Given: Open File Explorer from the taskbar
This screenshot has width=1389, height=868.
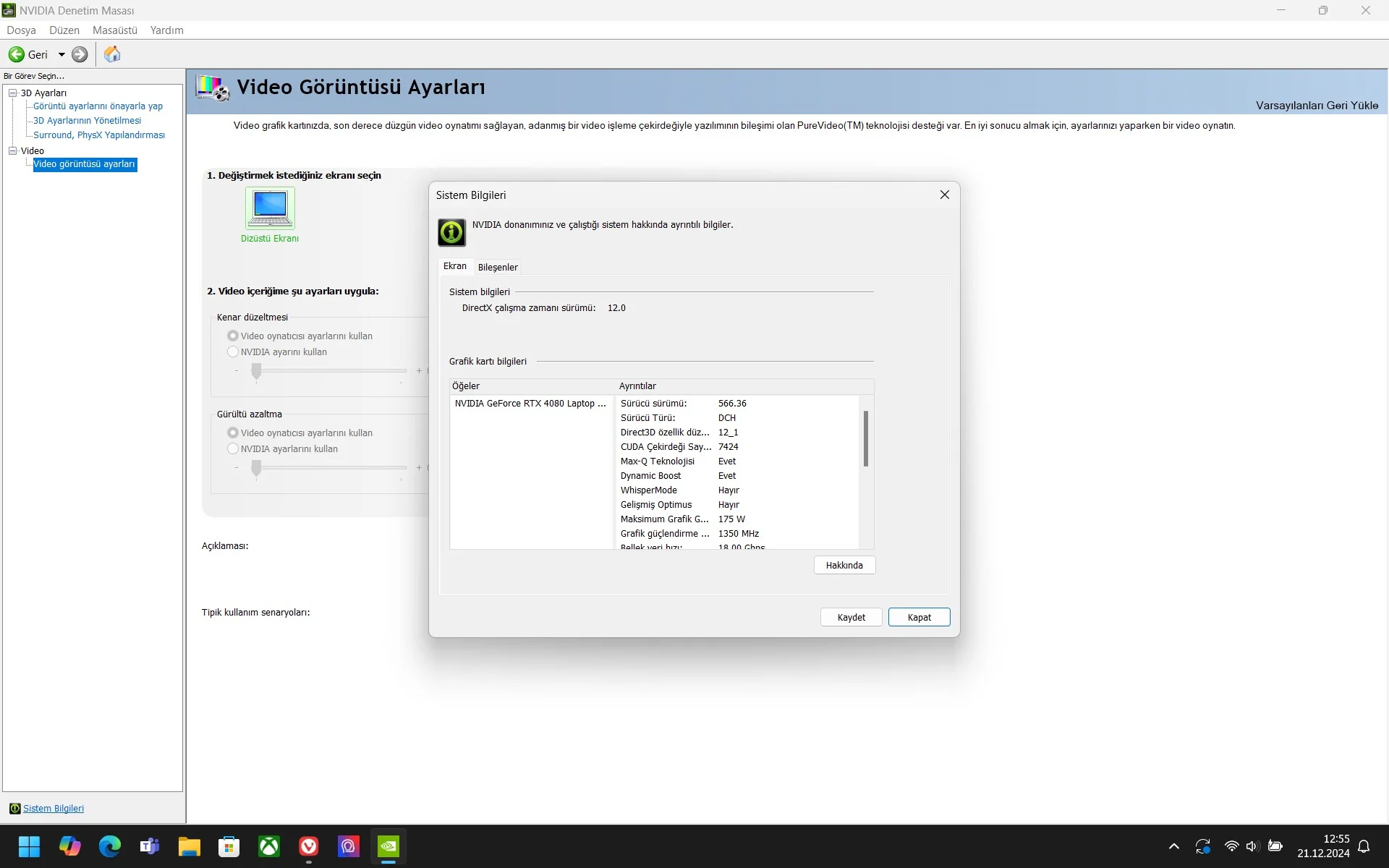Looking at the screenshot, I should point(190,846).
